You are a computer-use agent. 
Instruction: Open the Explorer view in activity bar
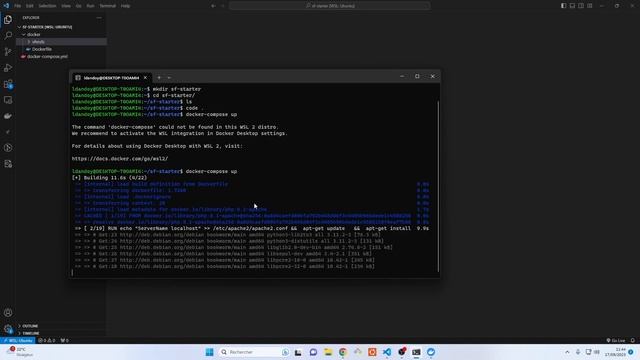[x=8, y=20]
